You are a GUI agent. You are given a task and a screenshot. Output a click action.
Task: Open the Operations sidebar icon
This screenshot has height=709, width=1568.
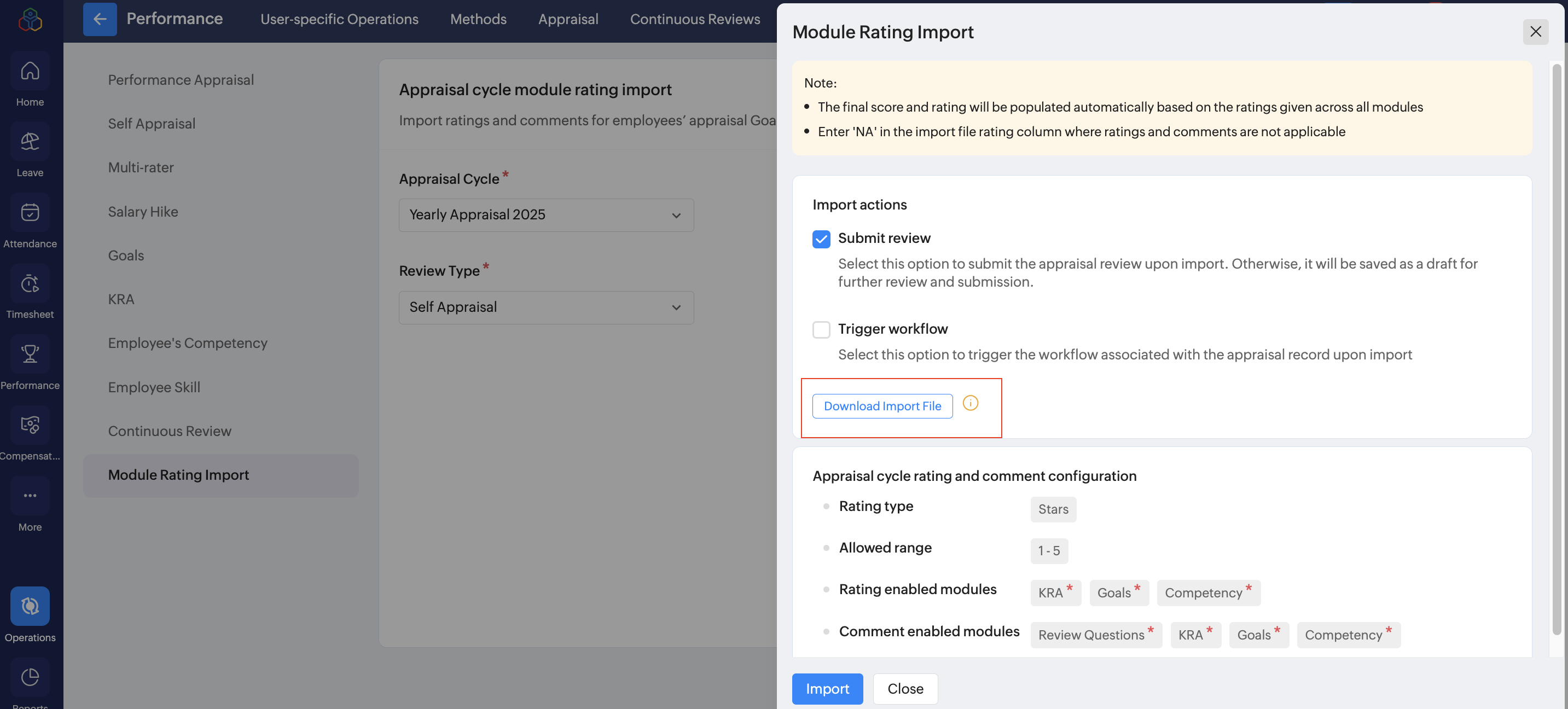pyautogui.click(x=30, y=606)
